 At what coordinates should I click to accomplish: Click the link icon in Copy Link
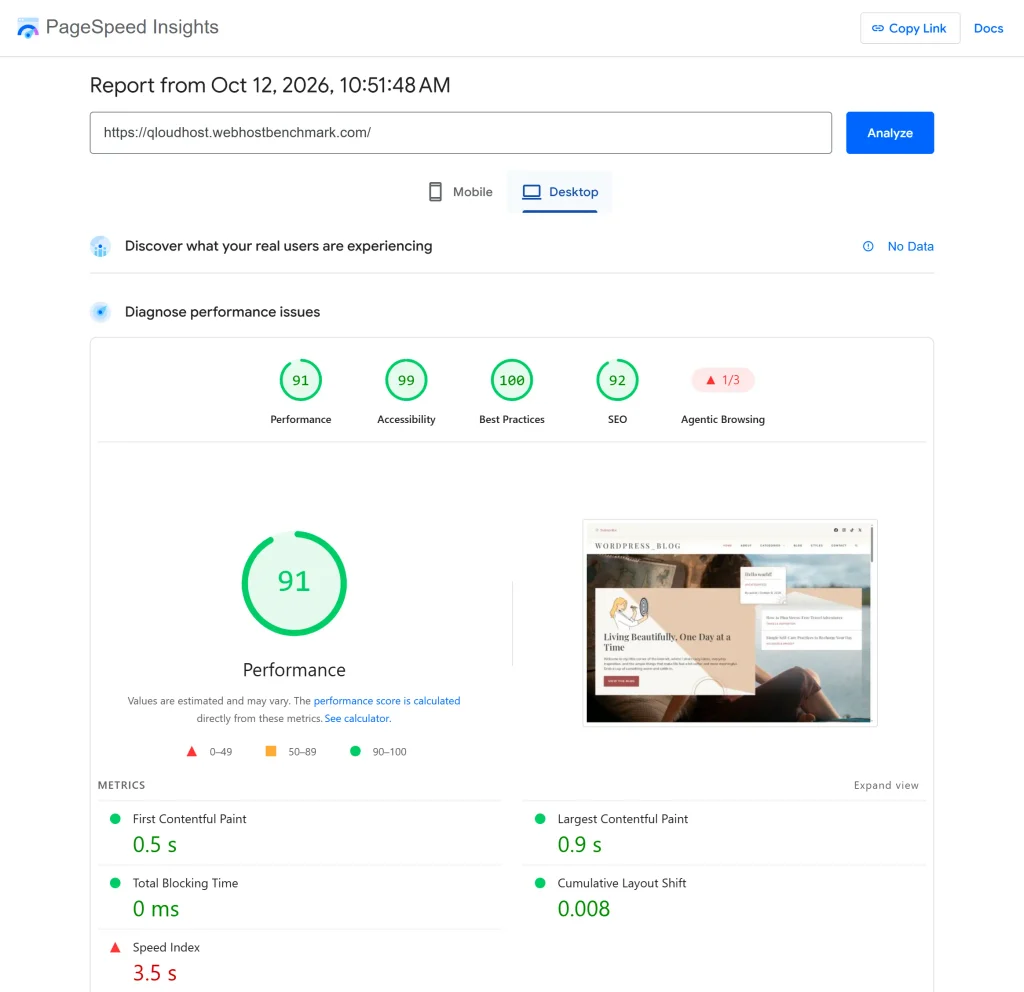click(878, 28)
